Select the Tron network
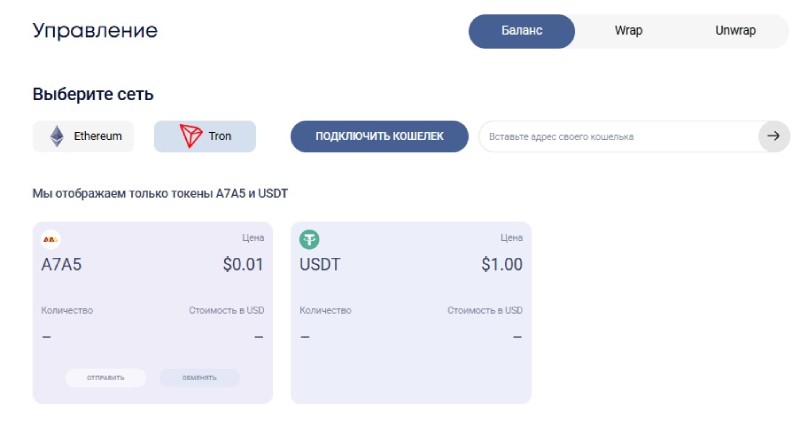 (x=205, y=136)
